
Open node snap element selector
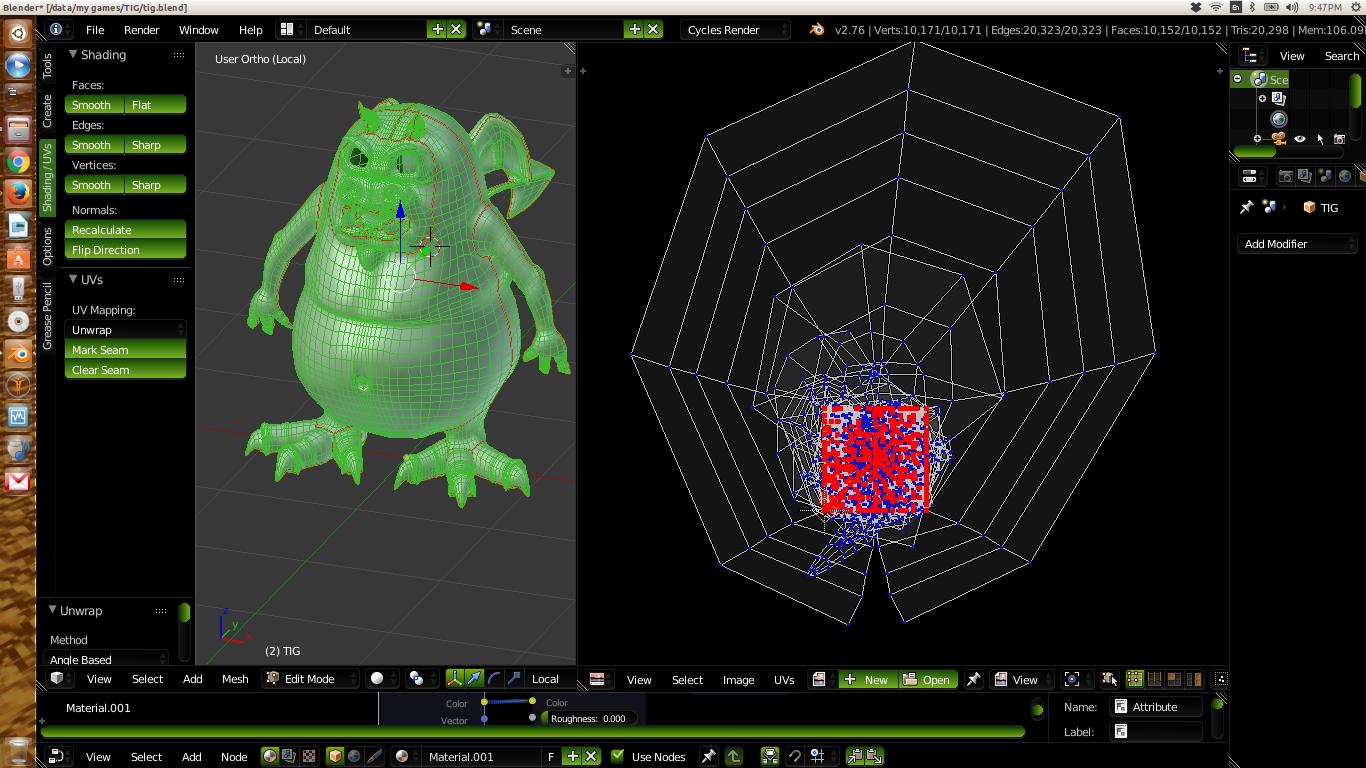pos(822,756)
